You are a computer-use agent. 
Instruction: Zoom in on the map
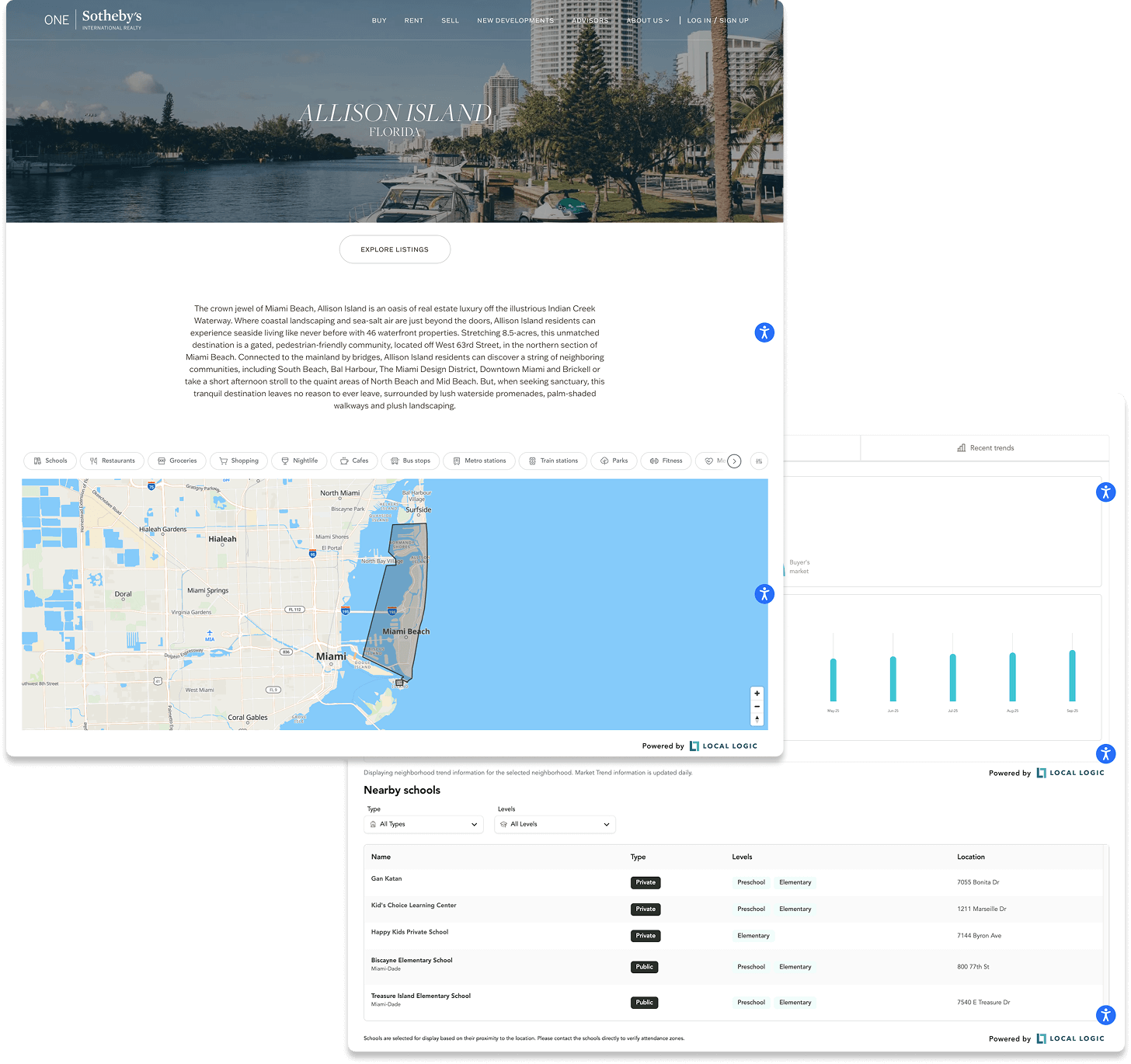click(757, 693)
